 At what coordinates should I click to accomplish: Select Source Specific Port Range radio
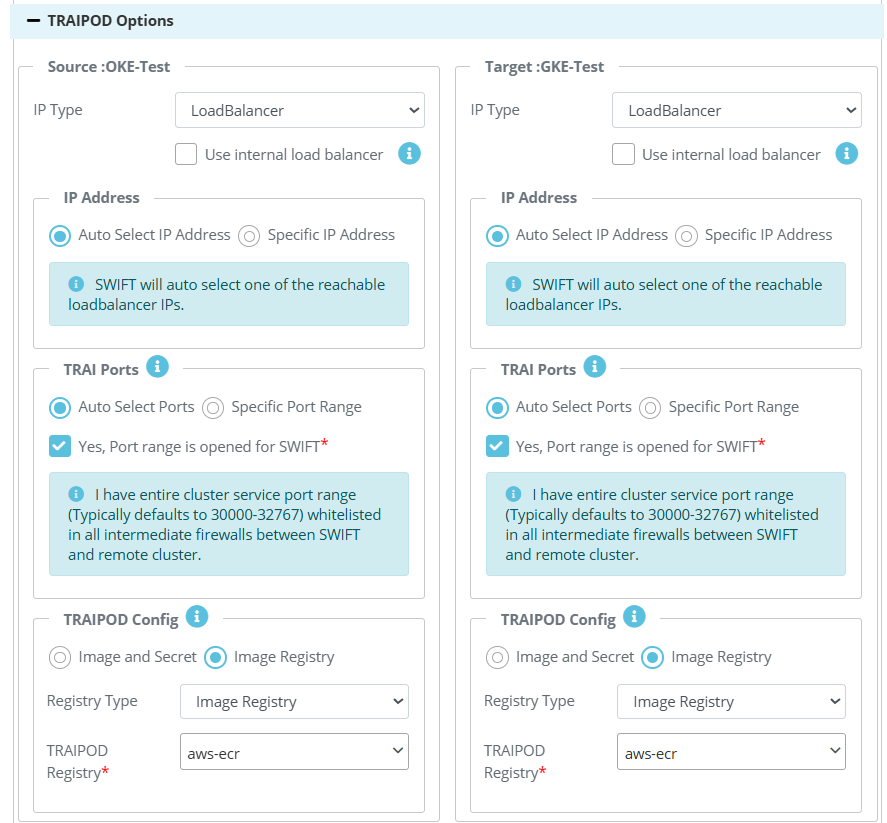click(213, 408)
